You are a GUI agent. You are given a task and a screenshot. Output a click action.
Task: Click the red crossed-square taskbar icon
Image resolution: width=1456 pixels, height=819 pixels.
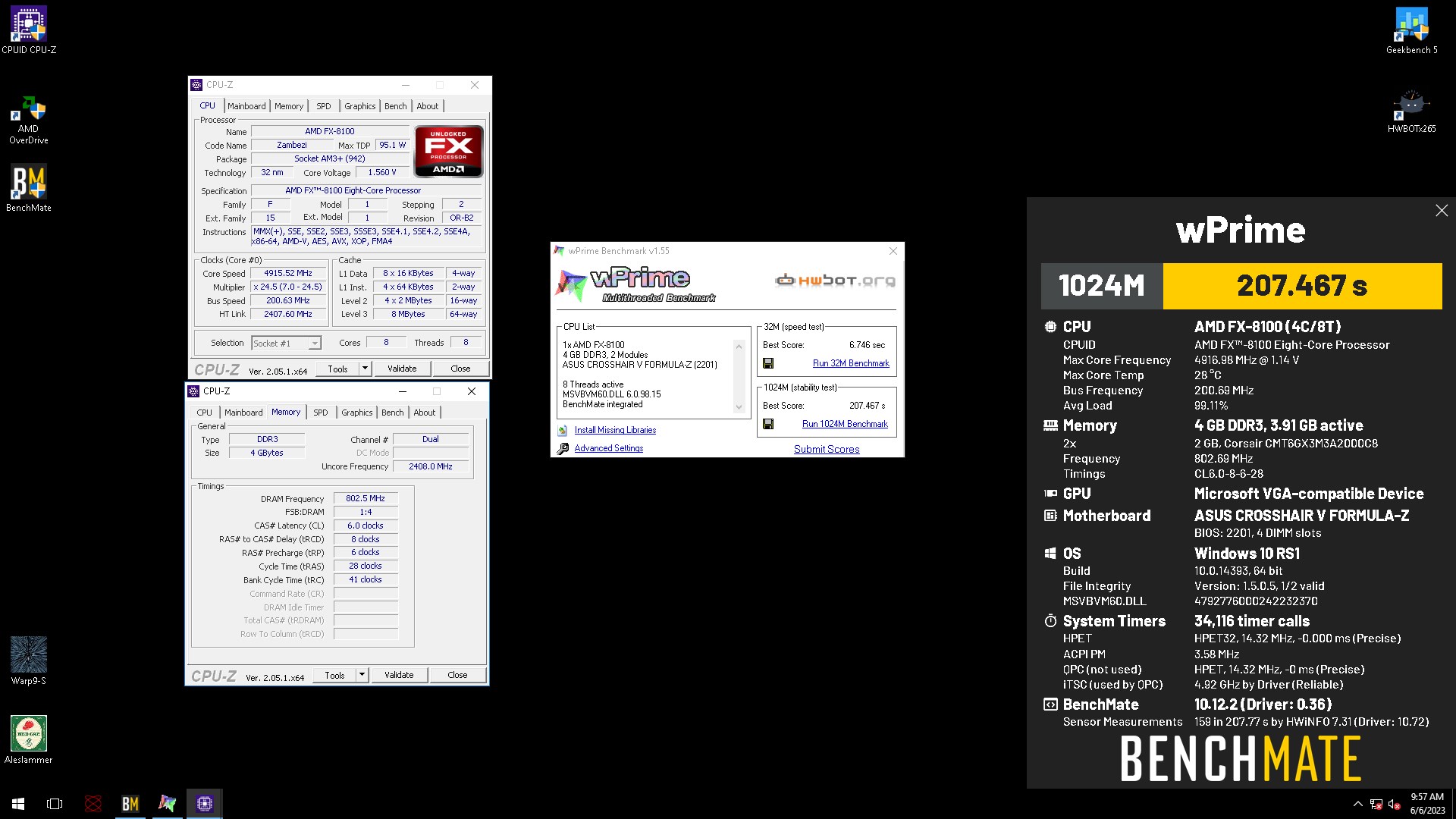pyautogui.click(x=93, y=803)
